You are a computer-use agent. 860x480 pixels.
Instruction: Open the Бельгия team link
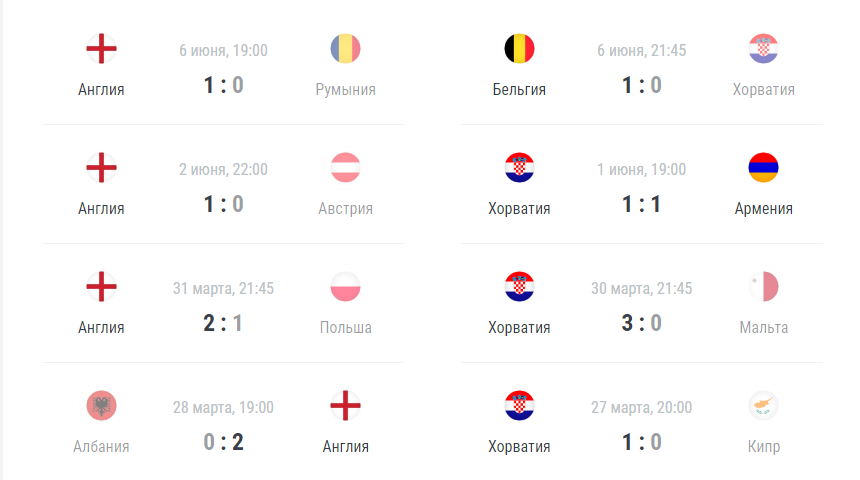519,89
